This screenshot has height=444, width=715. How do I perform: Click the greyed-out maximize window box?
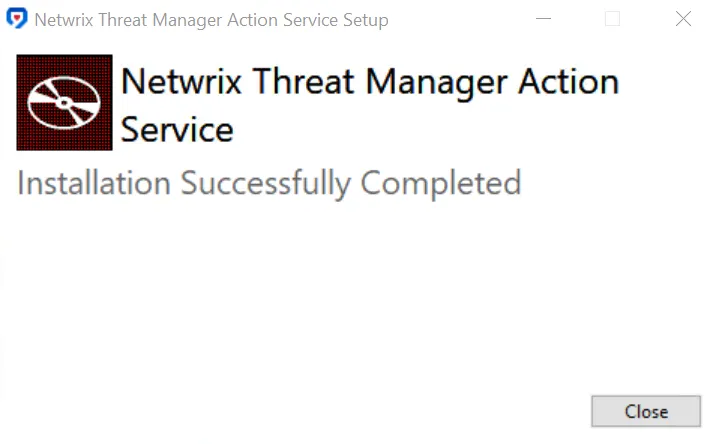(x=612, y=19)
